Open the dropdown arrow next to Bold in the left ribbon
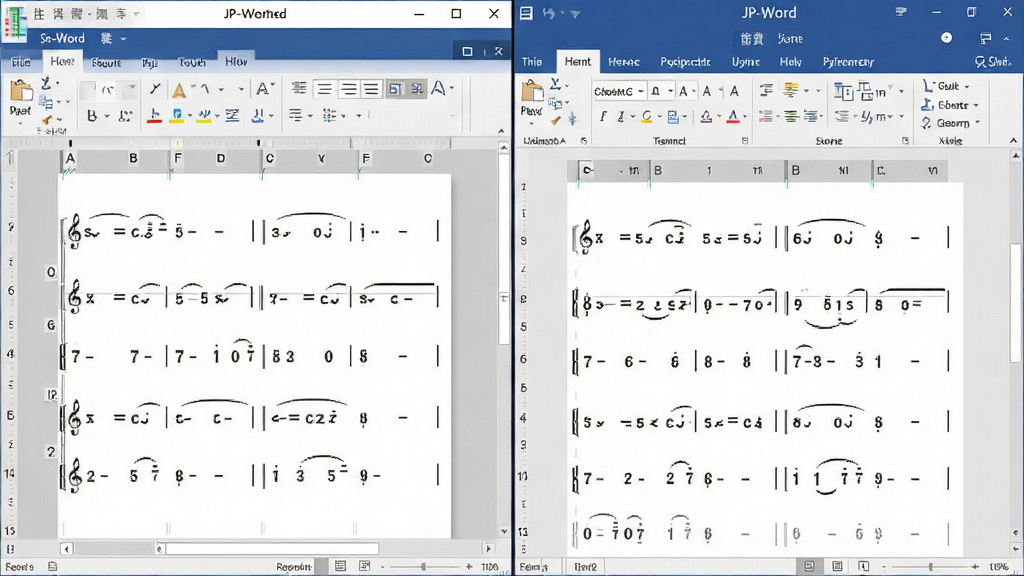The width and height of the screenshot is (1024, 576). pos(106,116)
